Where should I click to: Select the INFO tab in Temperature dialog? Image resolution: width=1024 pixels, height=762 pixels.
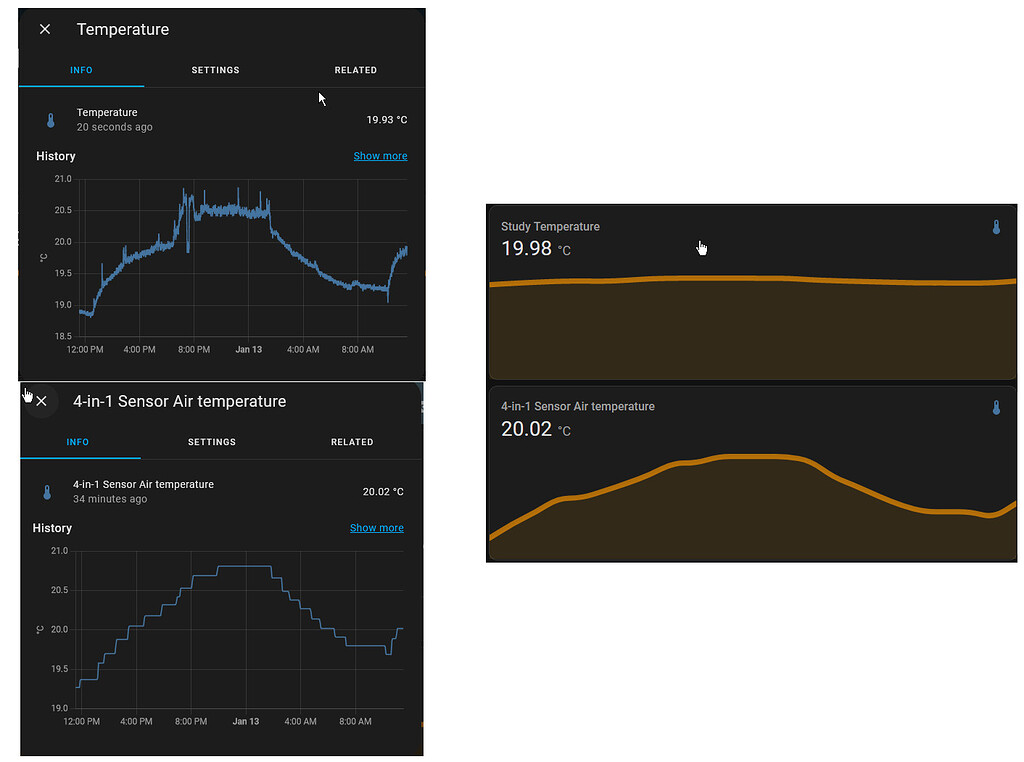click(81, 70)
